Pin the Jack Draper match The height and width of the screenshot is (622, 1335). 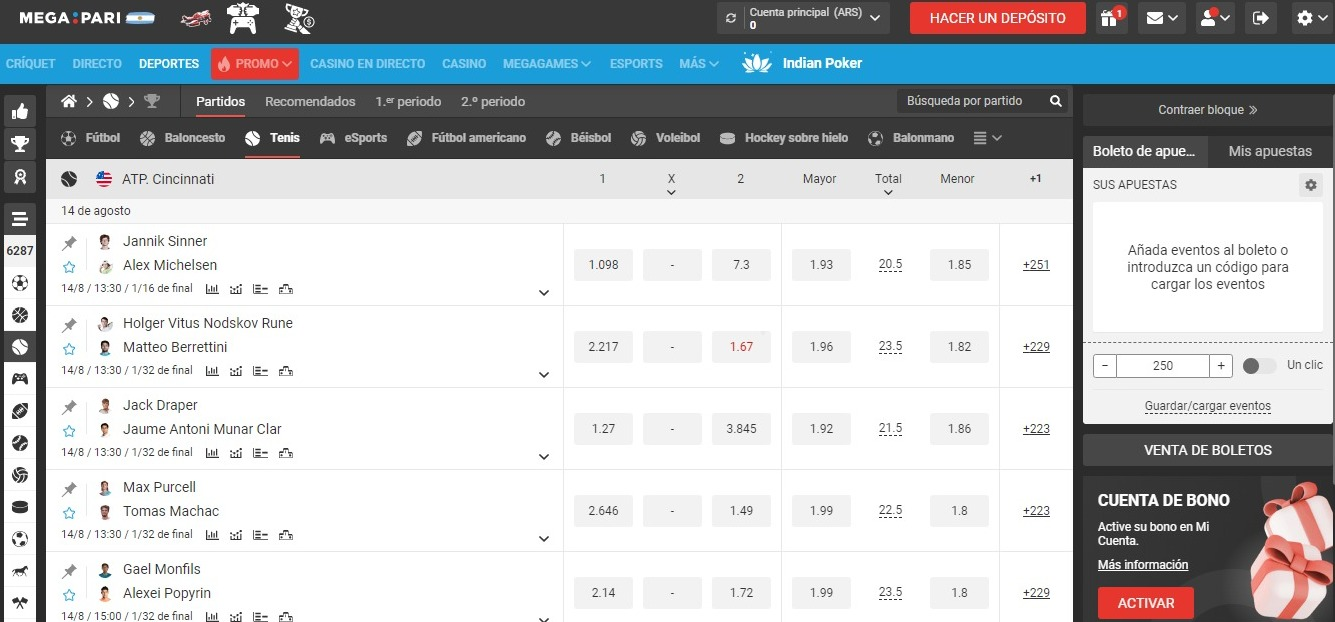69,407
